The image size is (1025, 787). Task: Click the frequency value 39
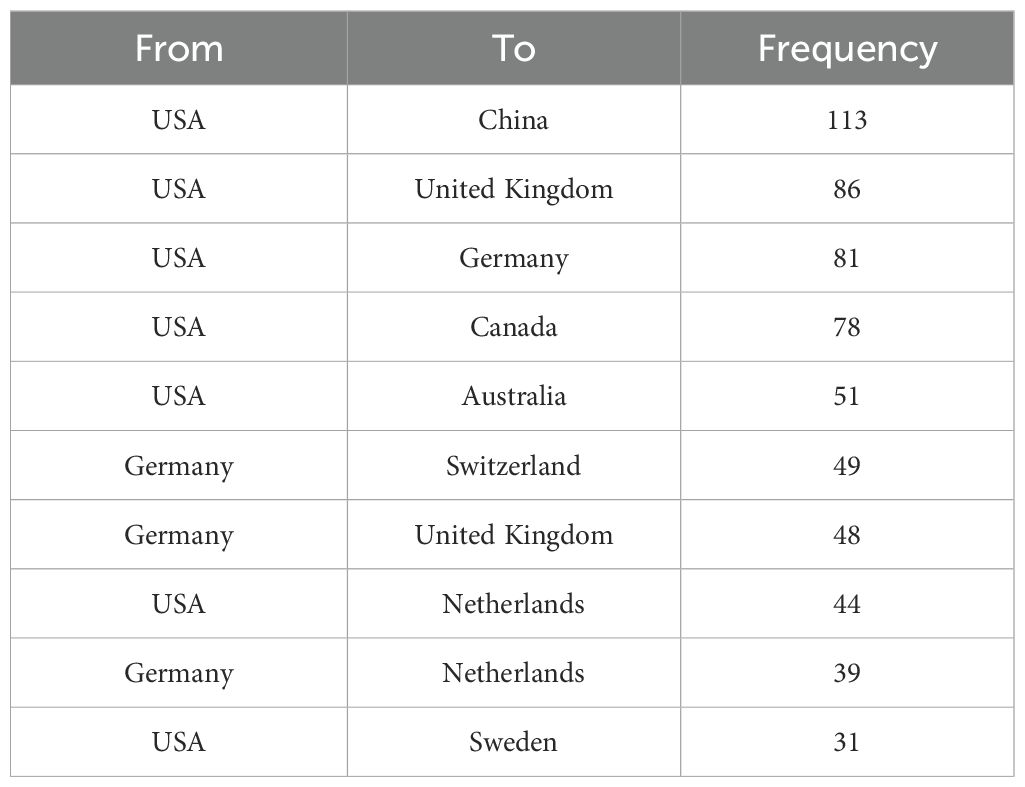coord(847,673)
